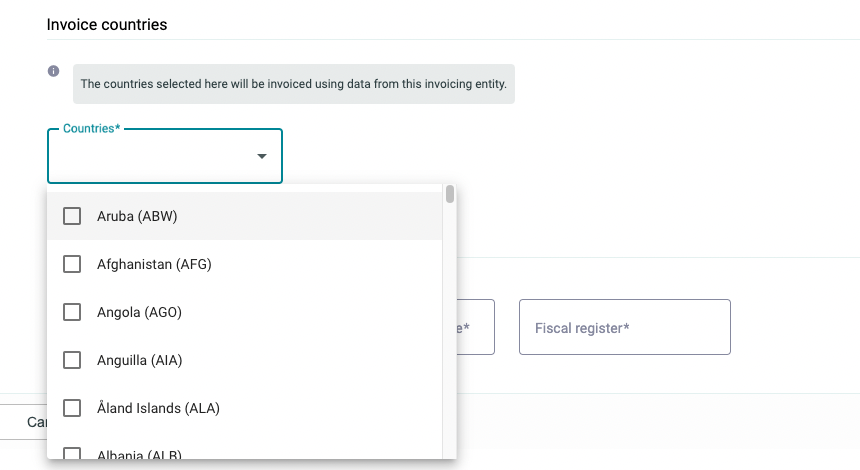Click the invoicing entity information message

293,84
